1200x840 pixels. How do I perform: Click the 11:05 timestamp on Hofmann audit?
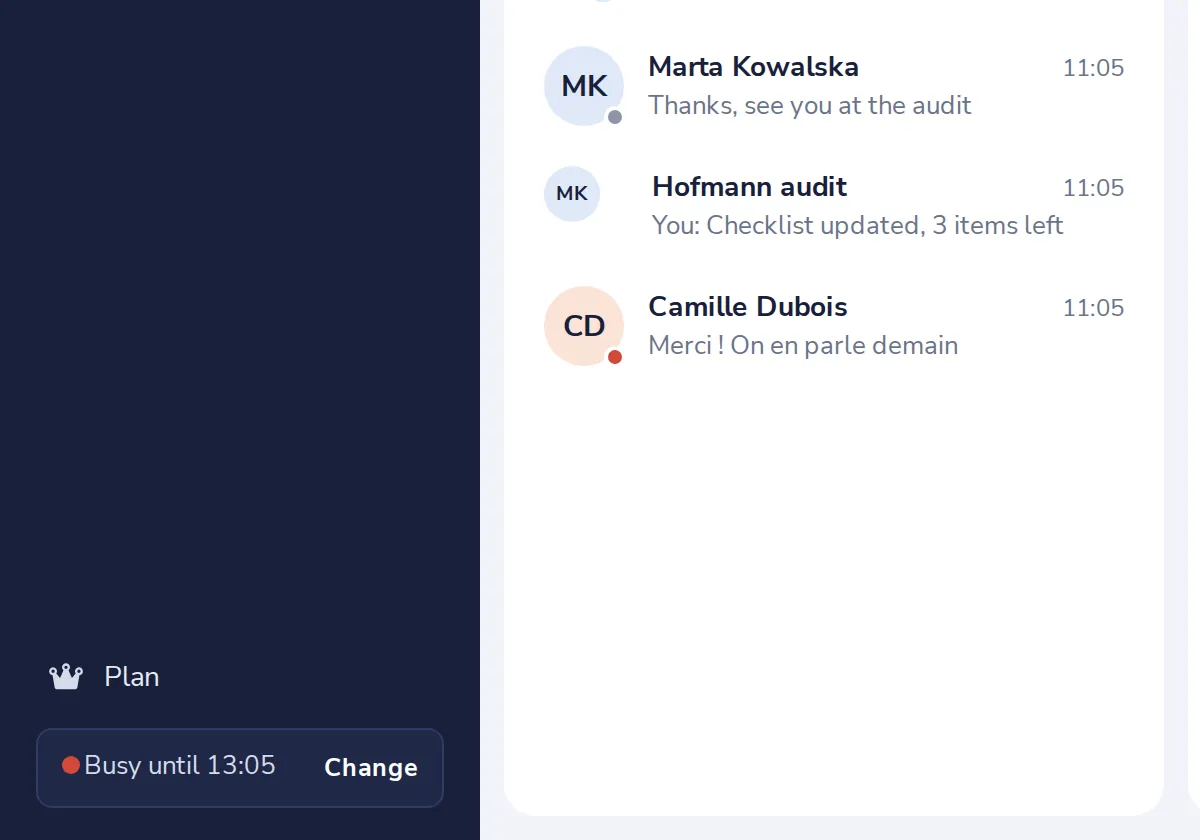coord(1093,188)
